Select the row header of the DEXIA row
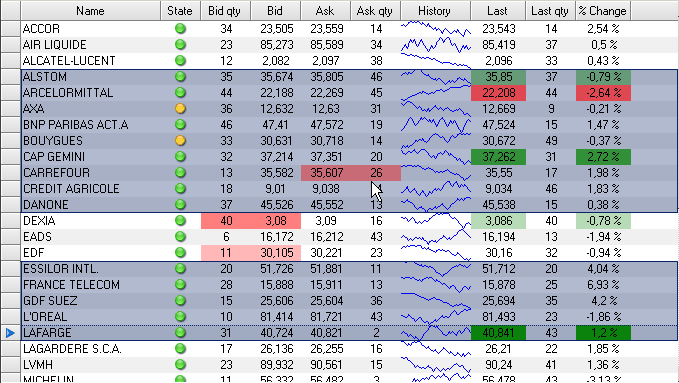Image resolution: width=679 pixels, height=383 pixels. click(x=10, y=221)
